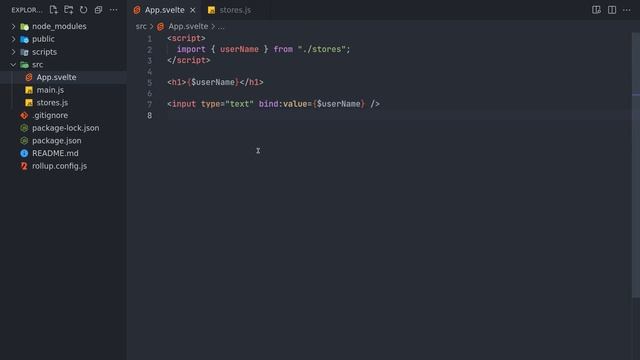Close the App.svelte tab
This screenshot has width=640, height=360.
193,10
